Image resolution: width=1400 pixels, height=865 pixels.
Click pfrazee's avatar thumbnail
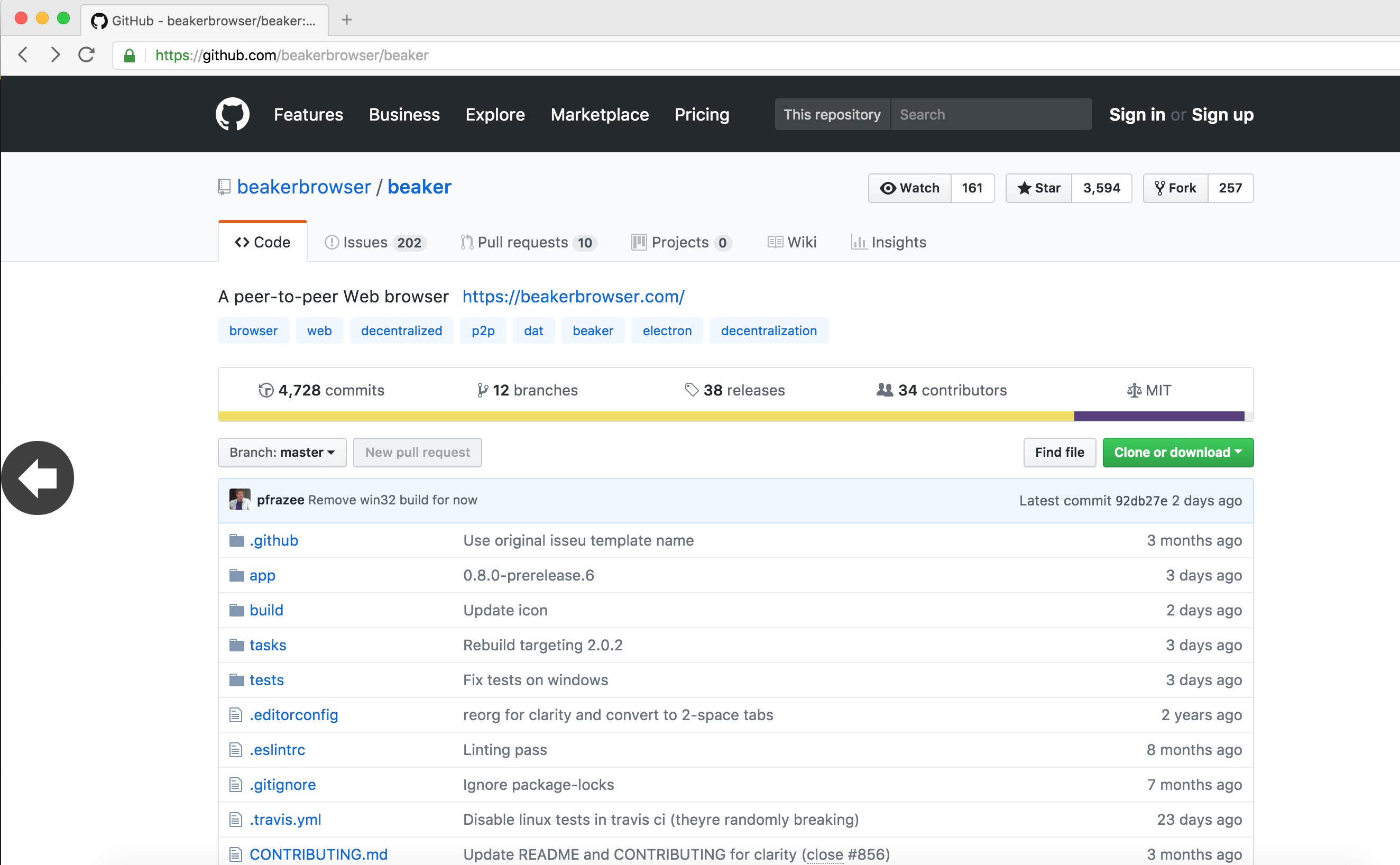tap(240, 500)
